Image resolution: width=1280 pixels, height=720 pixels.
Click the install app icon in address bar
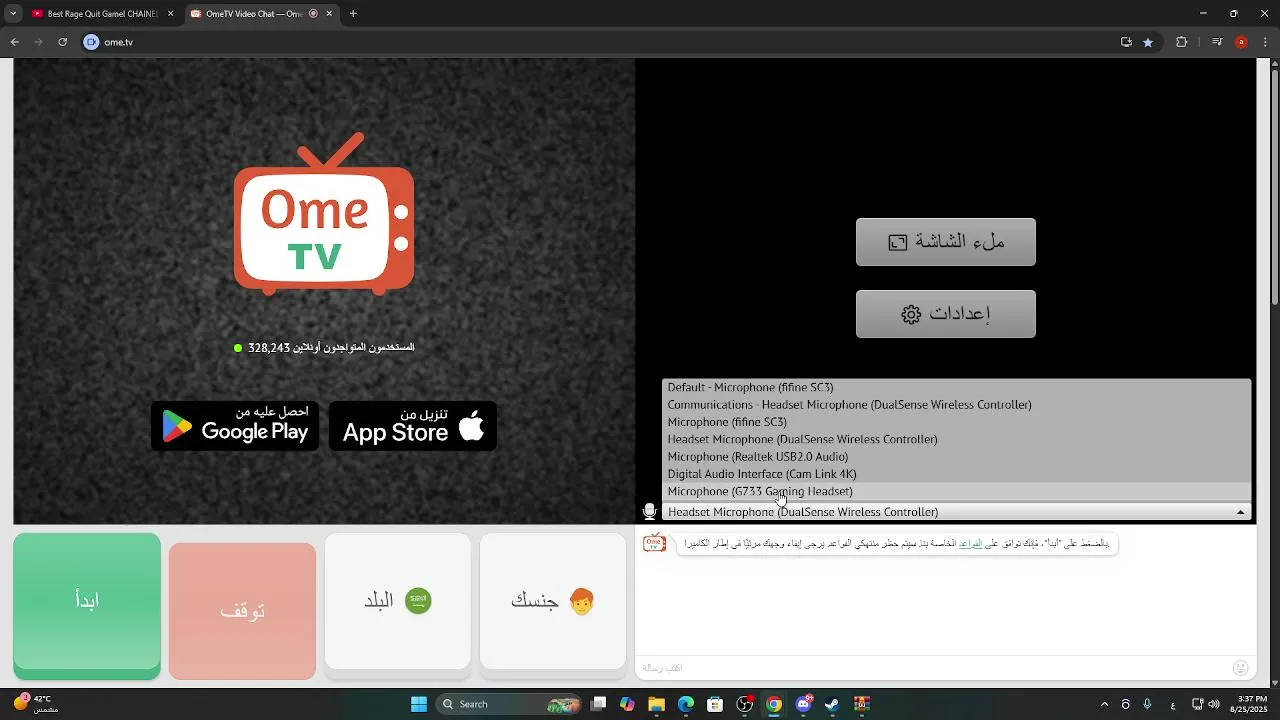click(1126, 42)
